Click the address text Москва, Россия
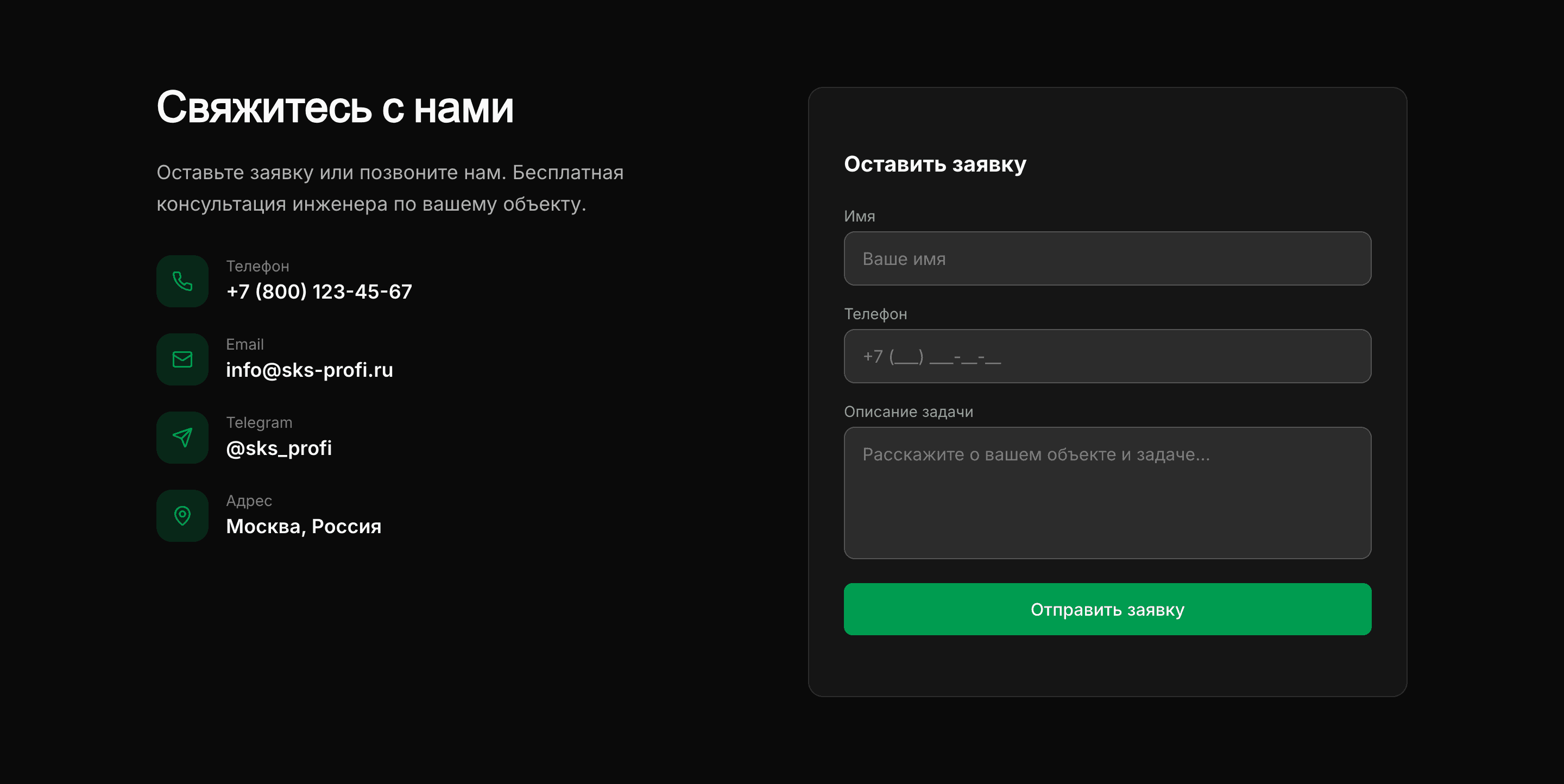Screen dimensions: 1564x784 coord(304,526)
